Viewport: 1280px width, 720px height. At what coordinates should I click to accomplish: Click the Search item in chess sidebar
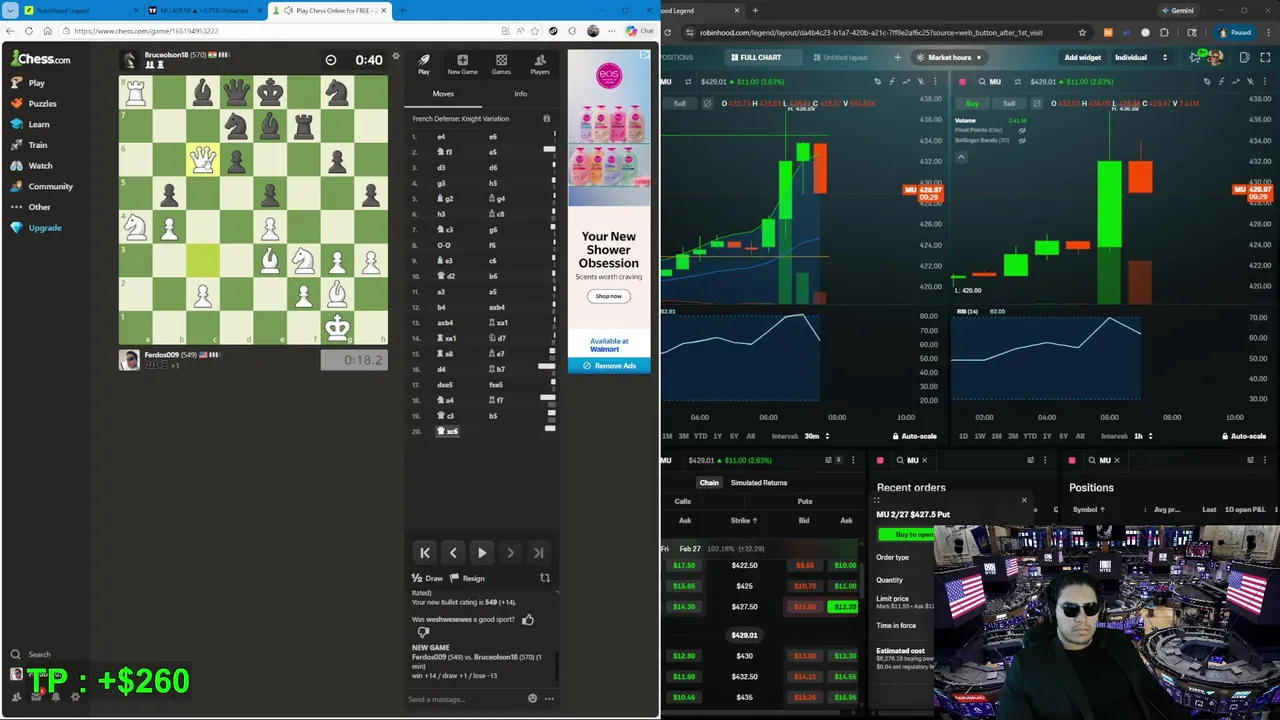pos(30,654)
